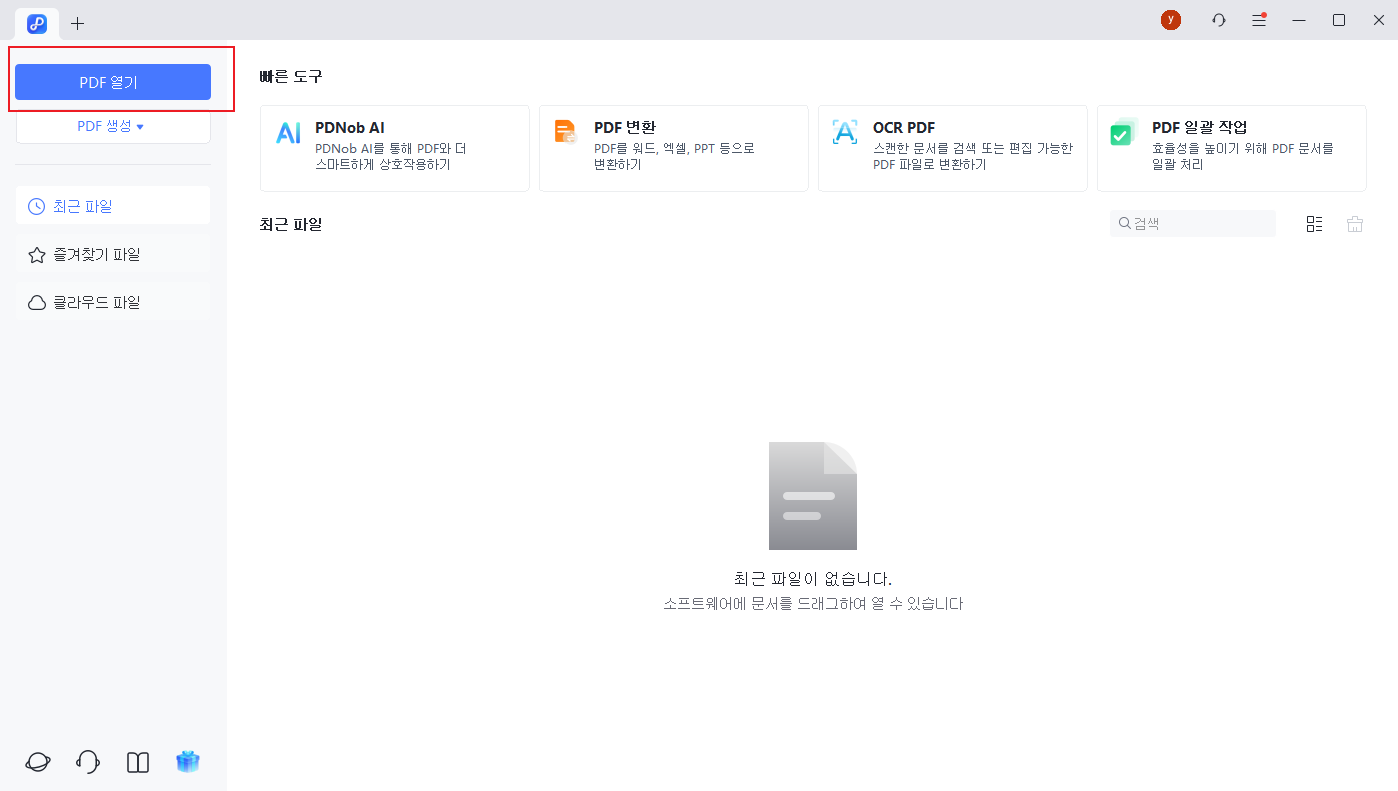Viewport: 1398px width, 791px height.
Task: Select 최근 파일 in the sidebar
Action: coord(113,206)
